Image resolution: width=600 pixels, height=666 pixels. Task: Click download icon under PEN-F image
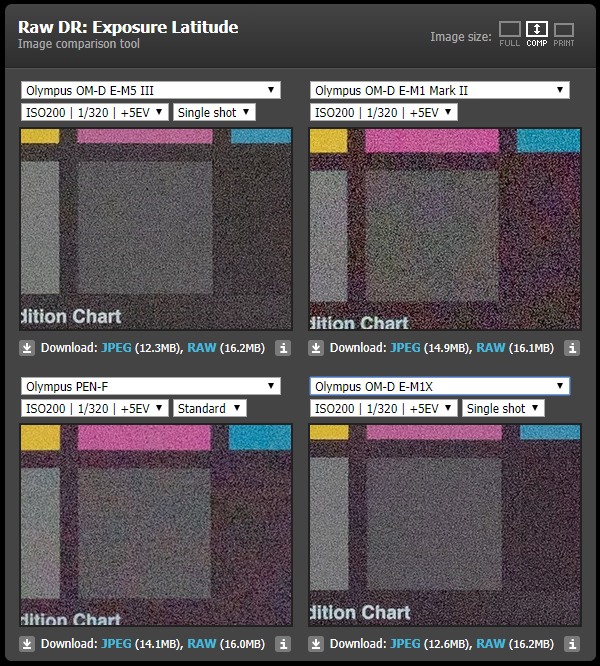[x=28, y=644]
